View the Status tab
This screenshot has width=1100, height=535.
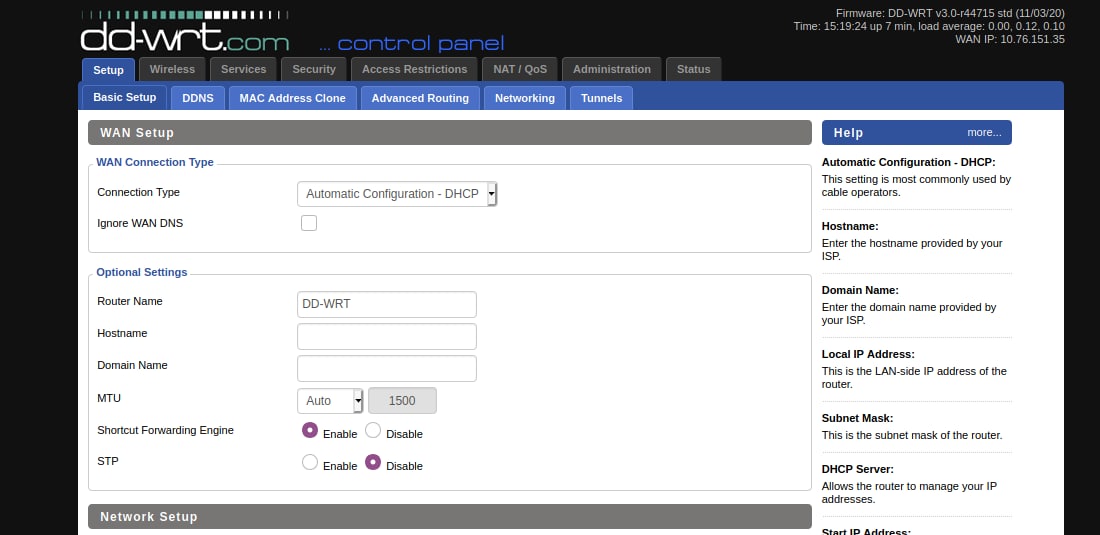click(x=693, y=69)
